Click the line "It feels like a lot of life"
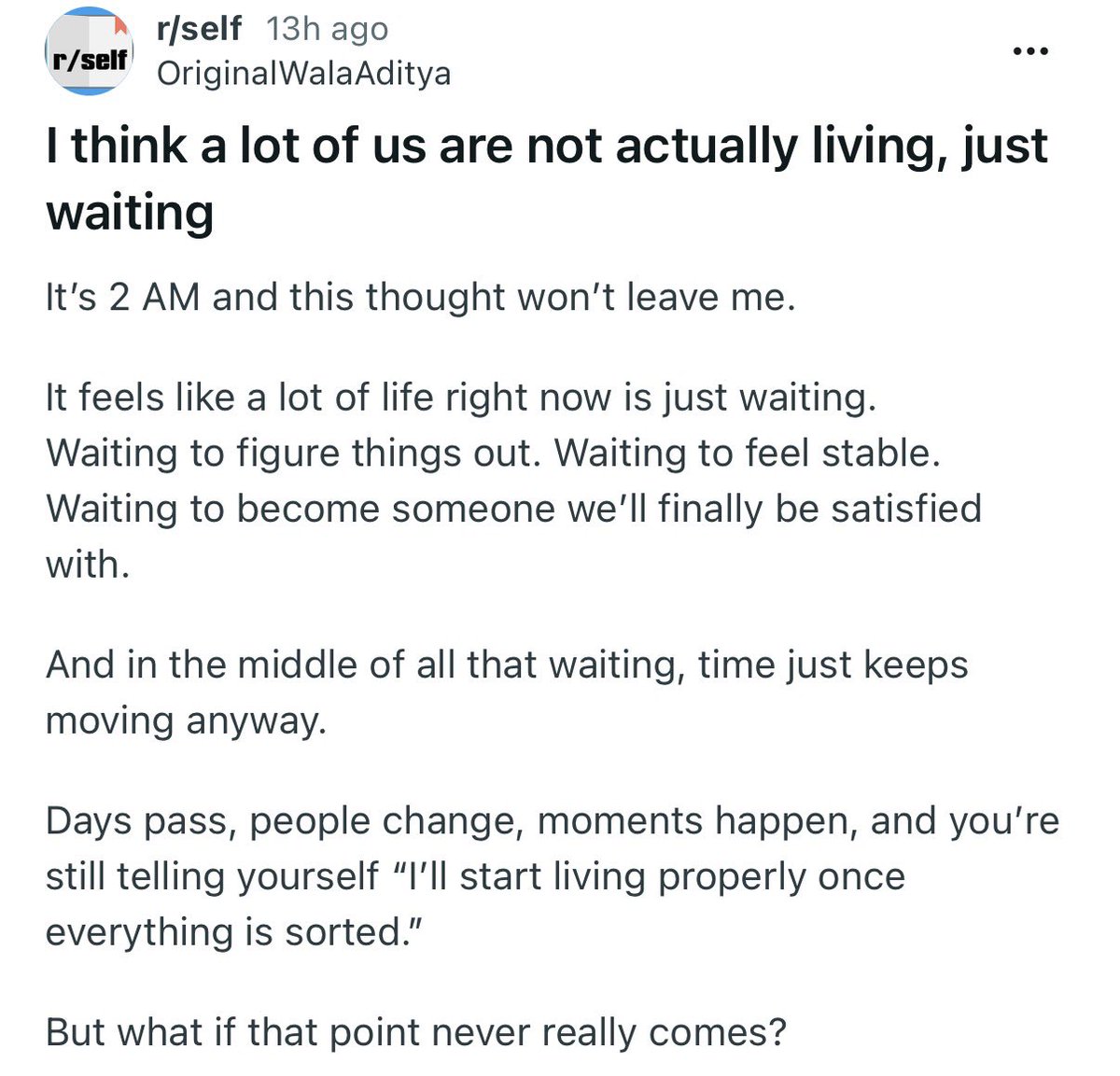The width and height of the screenshot is (1120, 1076). (461, 398)
